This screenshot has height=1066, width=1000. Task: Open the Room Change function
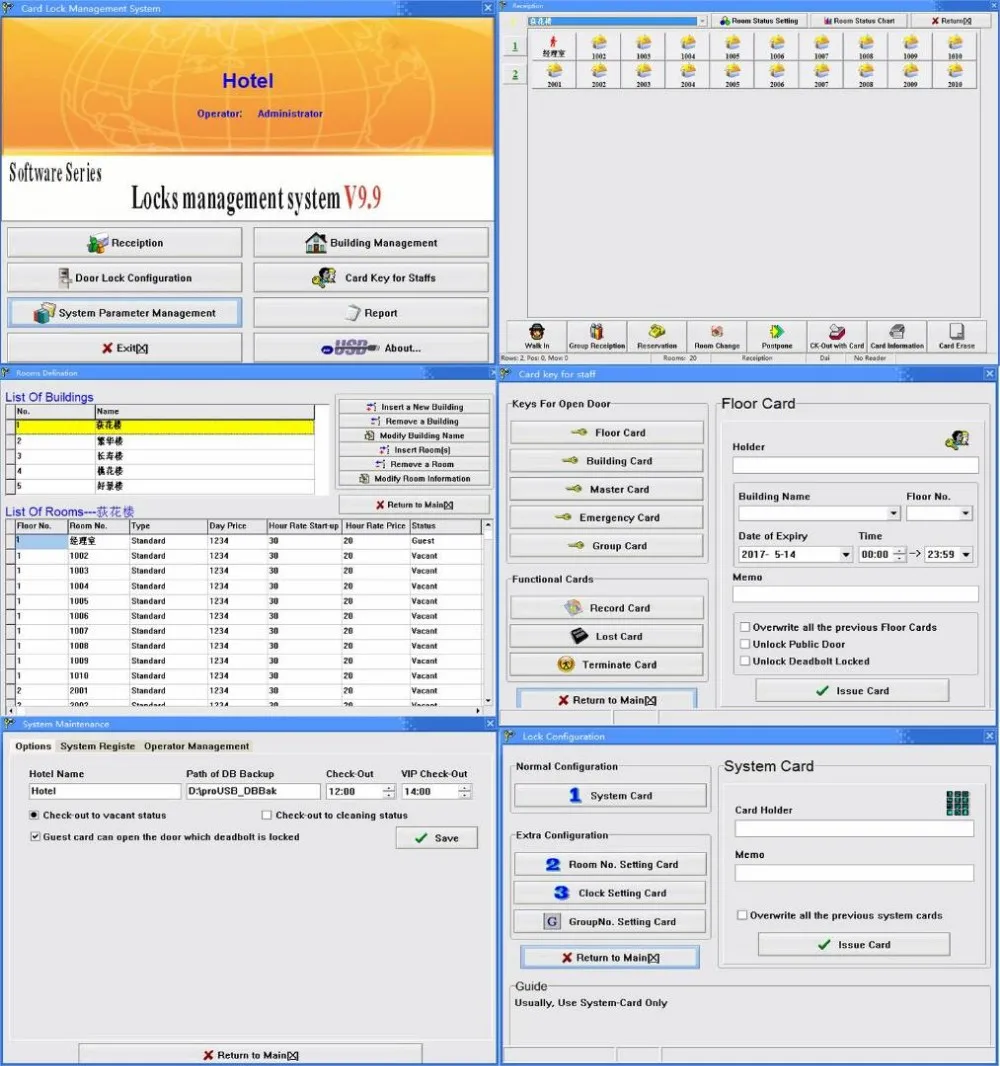coord(716,335)
